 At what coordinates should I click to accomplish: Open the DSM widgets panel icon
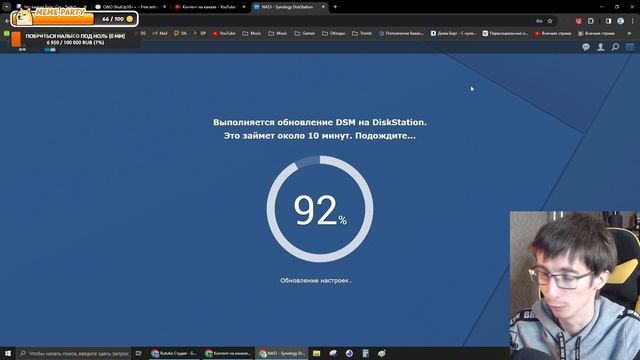coord(630,47)
